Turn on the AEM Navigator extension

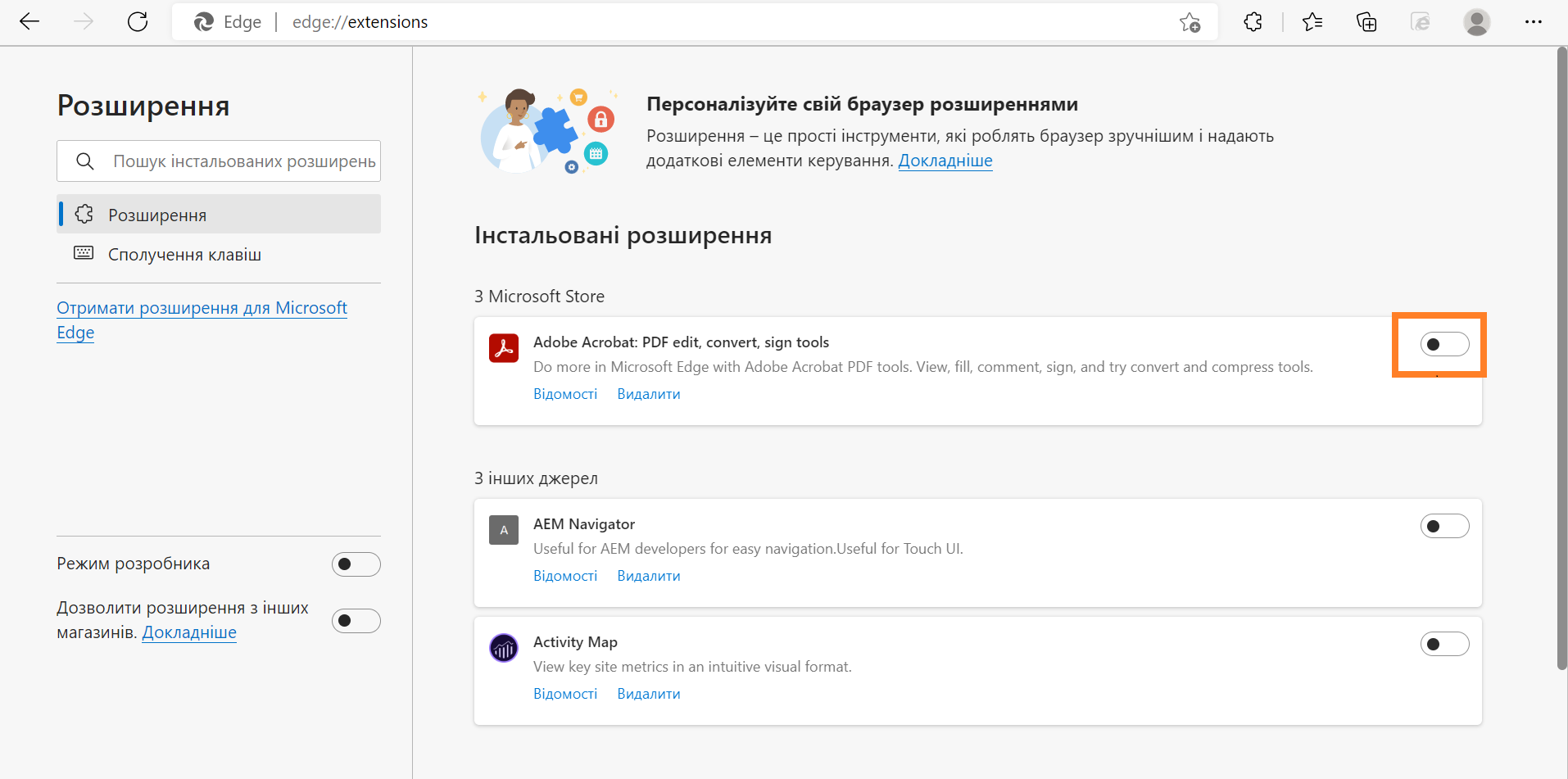click(1444, 526)
